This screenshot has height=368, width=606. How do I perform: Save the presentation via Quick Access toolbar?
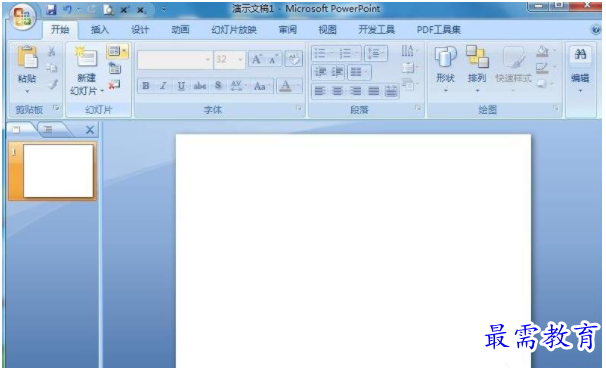(x=51, y=10)
